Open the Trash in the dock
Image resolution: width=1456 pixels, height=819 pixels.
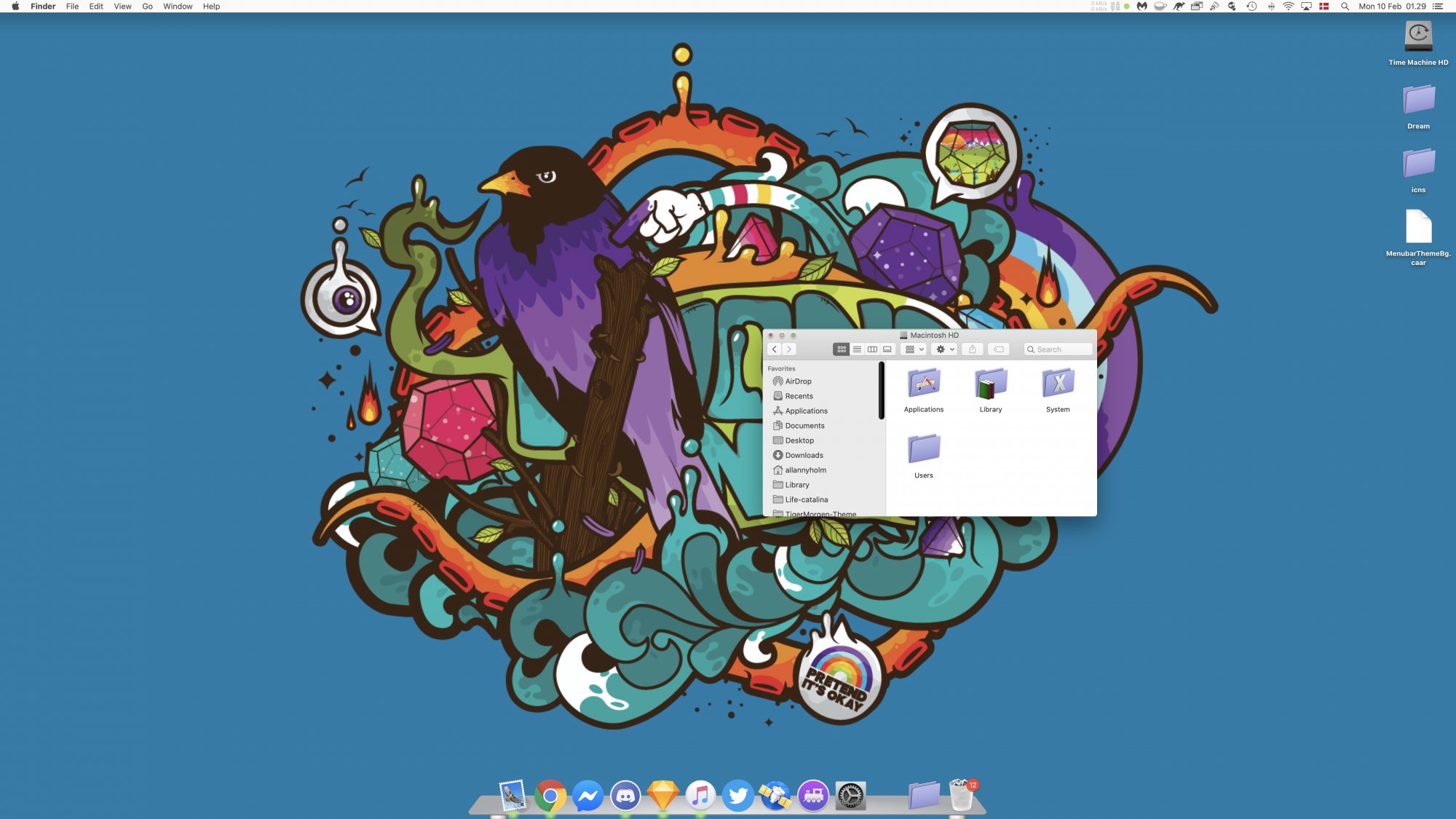point(962,796)
